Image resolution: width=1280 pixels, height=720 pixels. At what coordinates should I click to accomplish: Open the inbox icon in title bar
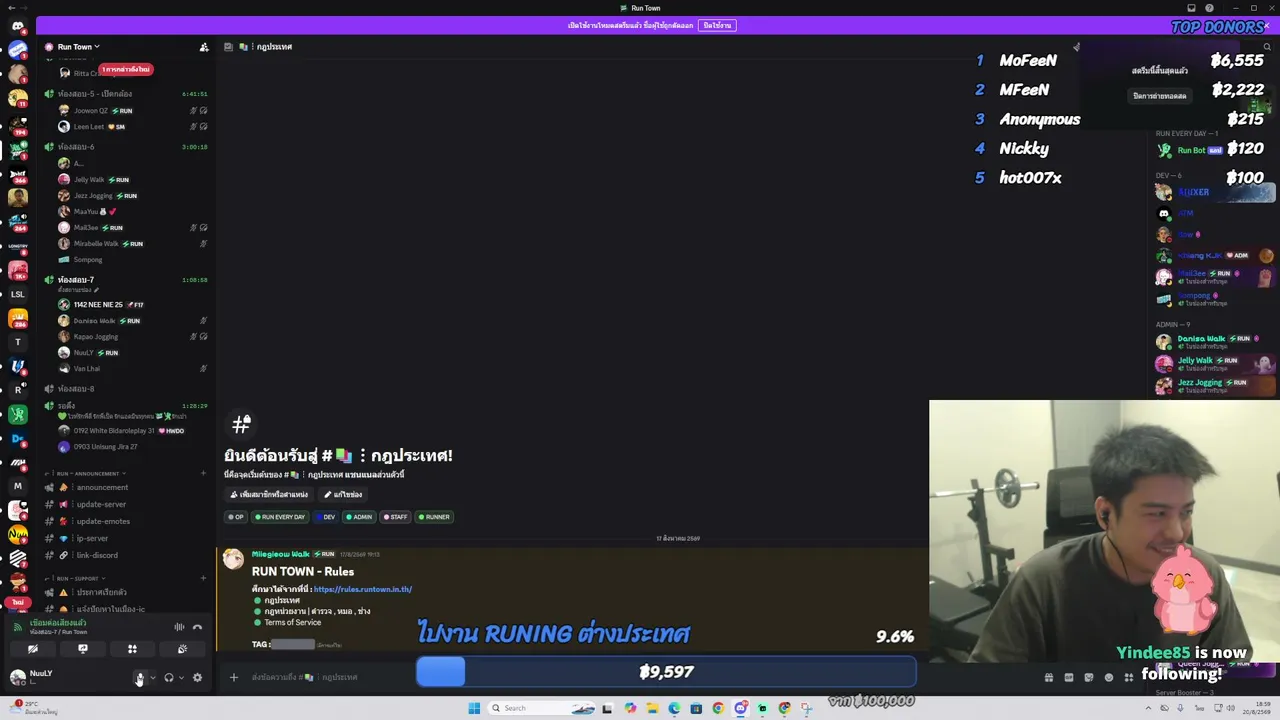(1191, 8)
